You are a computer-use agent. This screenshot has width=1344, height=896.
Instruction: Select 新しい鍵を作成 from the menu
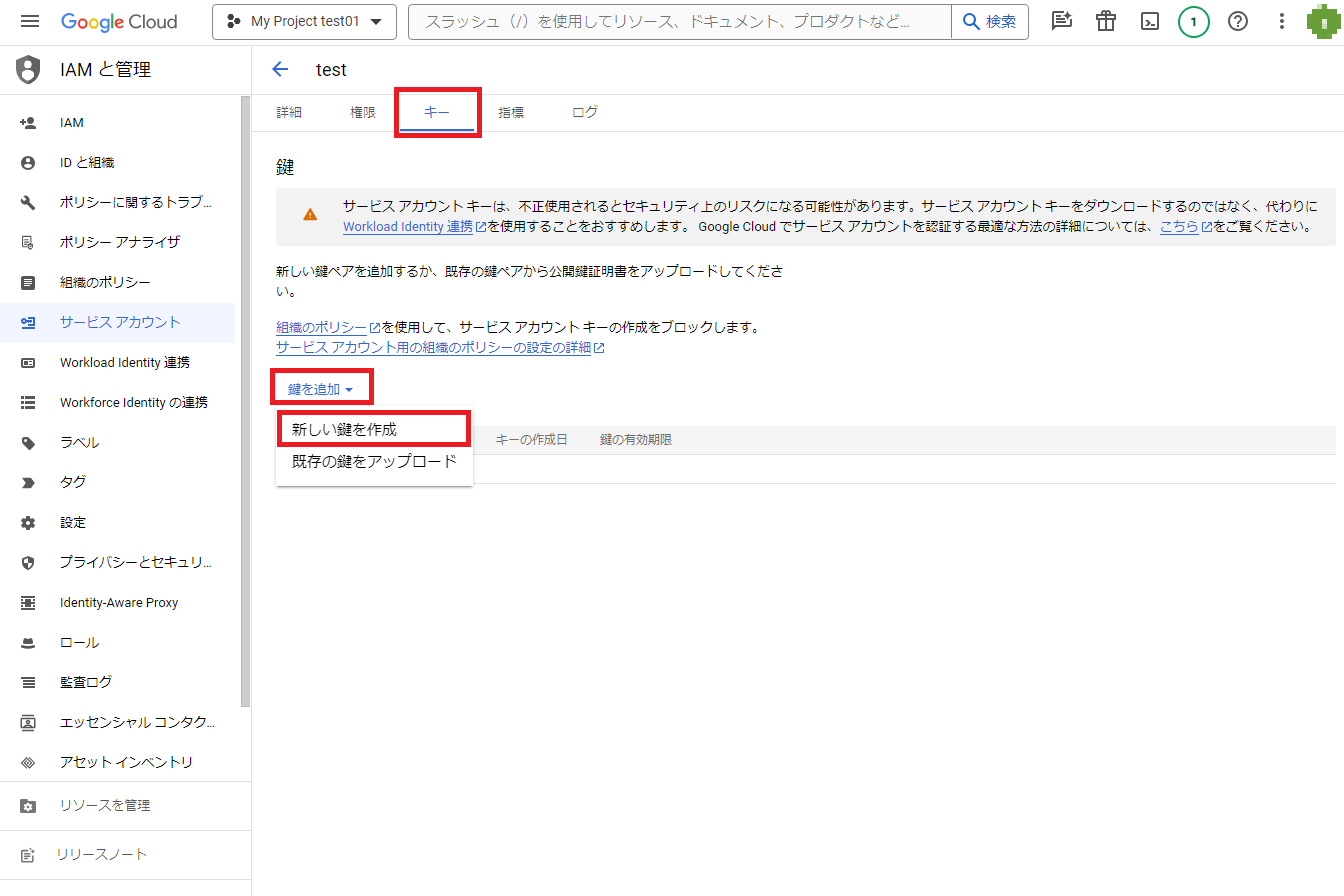pyautogui.click(x=344, y=429)
